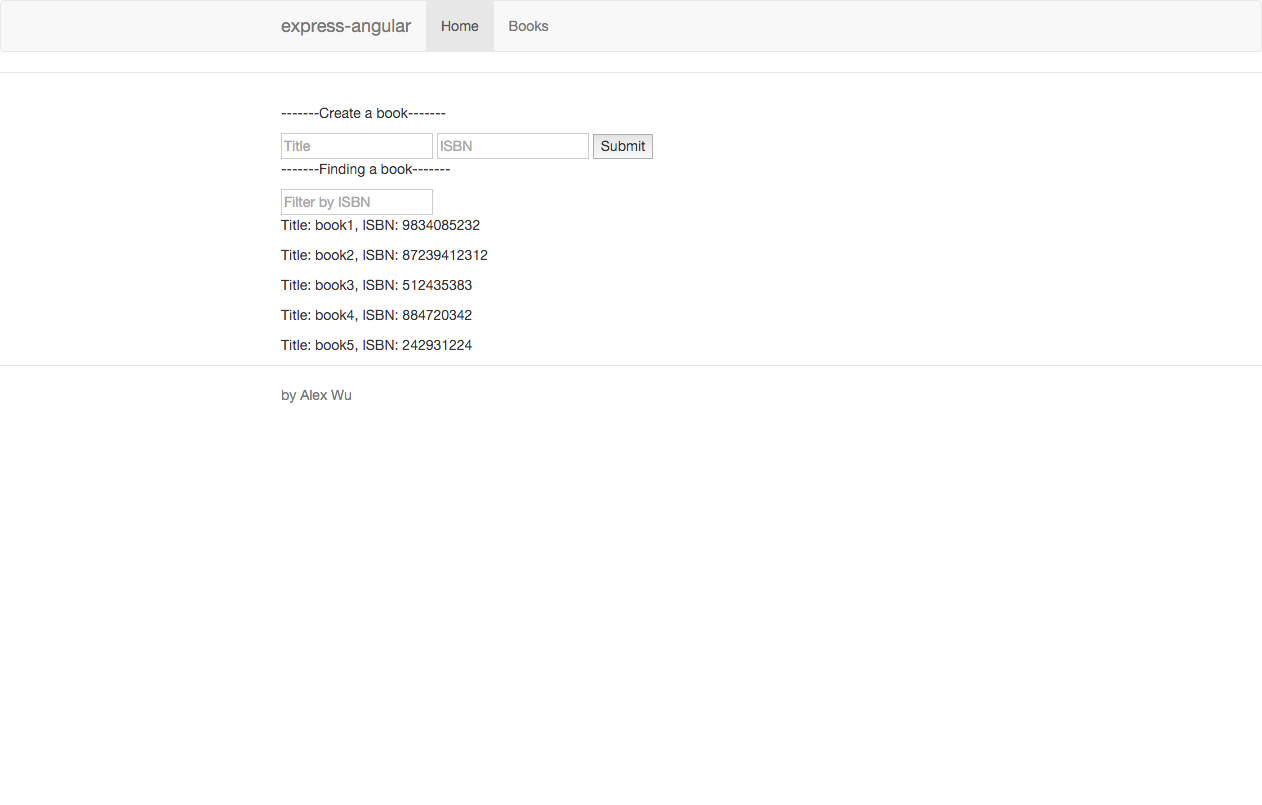Focus the ISBN input field
The image size is (1262, 805).
[513, 146]
